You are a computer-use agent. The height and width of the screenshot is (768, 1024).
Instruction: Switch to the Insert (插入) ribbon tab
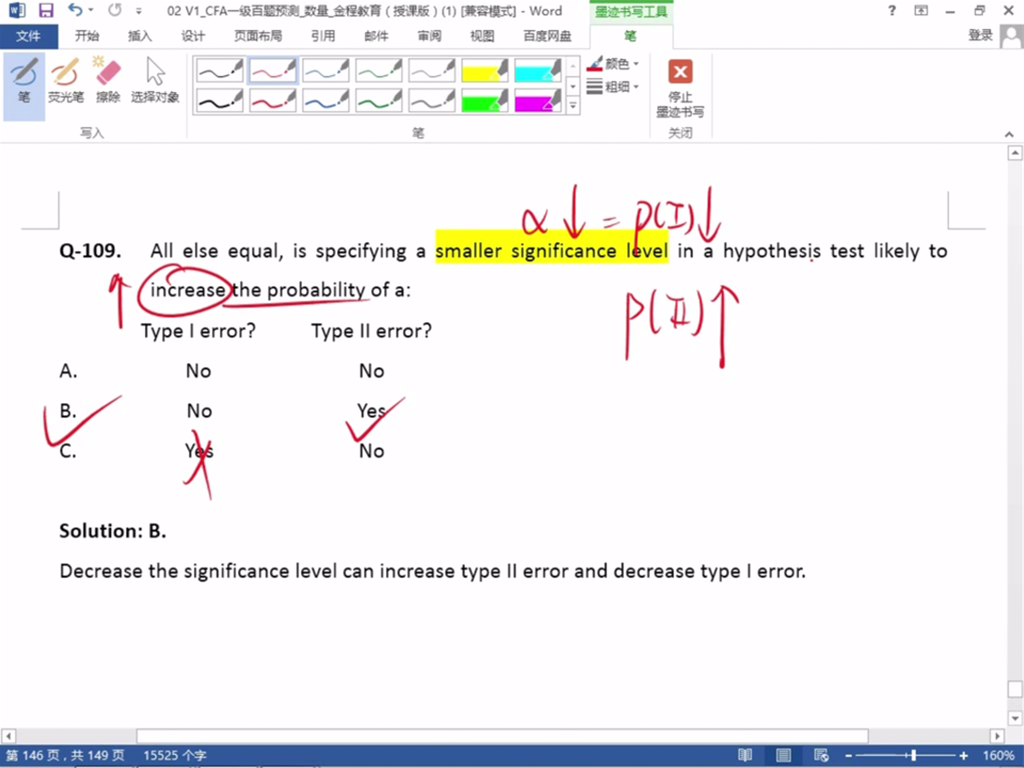140,36
